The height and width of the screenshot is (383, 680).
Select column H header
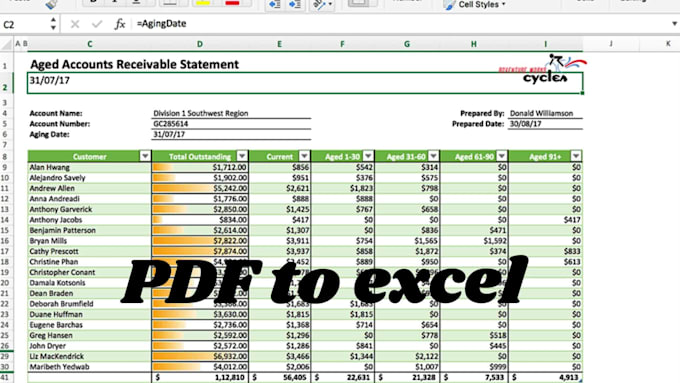pyautogui.click(x=474, y=44)
